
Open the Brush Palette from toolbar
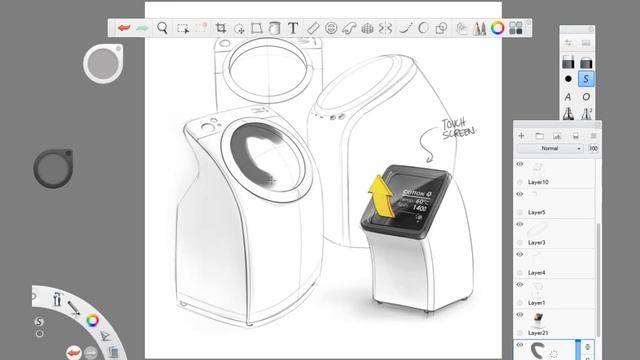[480, 28]
